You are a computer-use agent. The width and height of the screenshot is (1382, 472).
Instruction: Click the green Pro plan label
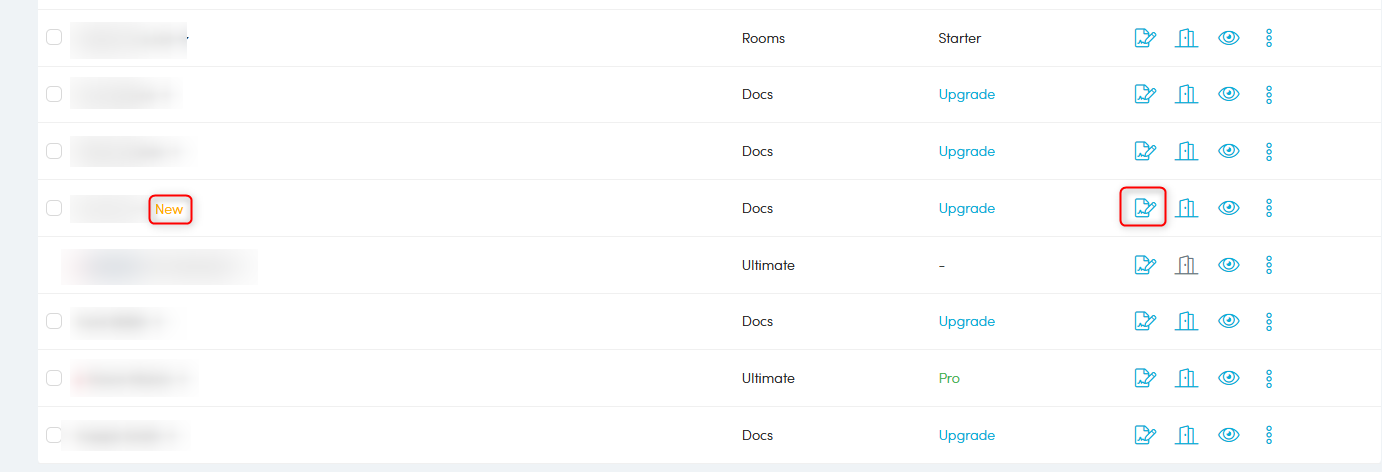pos(949,378)
